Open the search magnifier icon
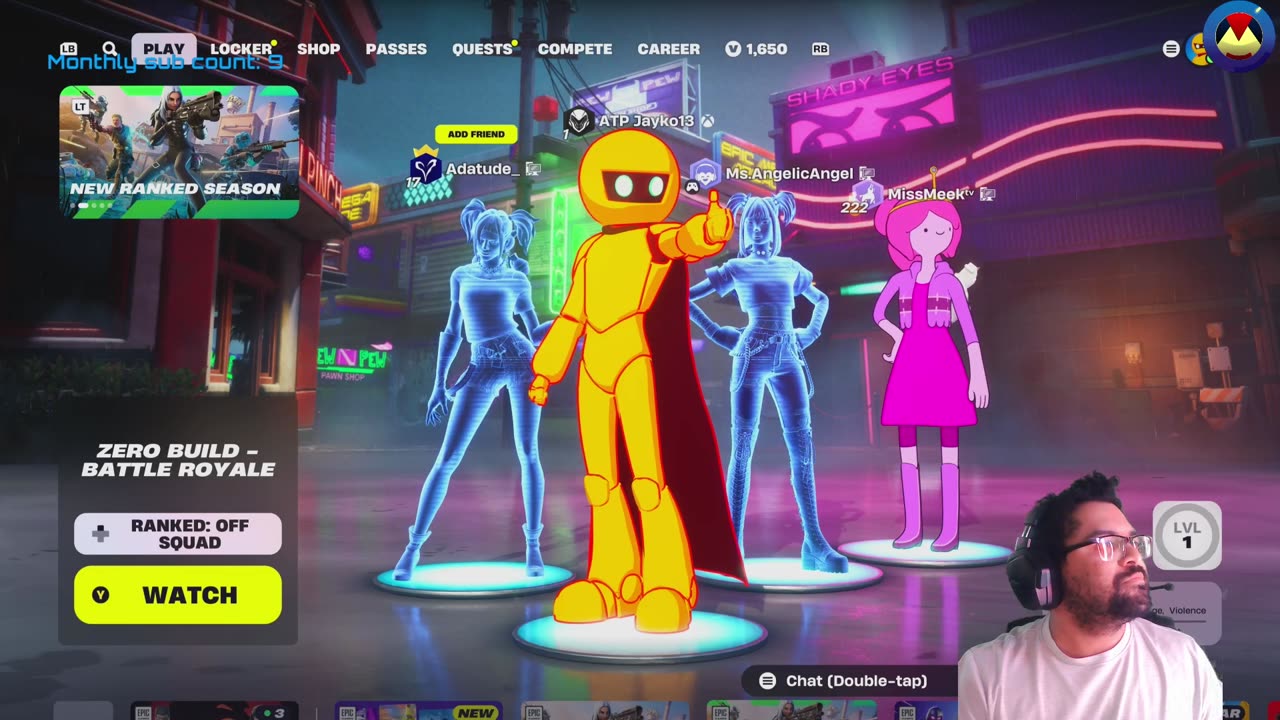The height and width of the screenshot is (720, 1280). [x=110, y=49]
